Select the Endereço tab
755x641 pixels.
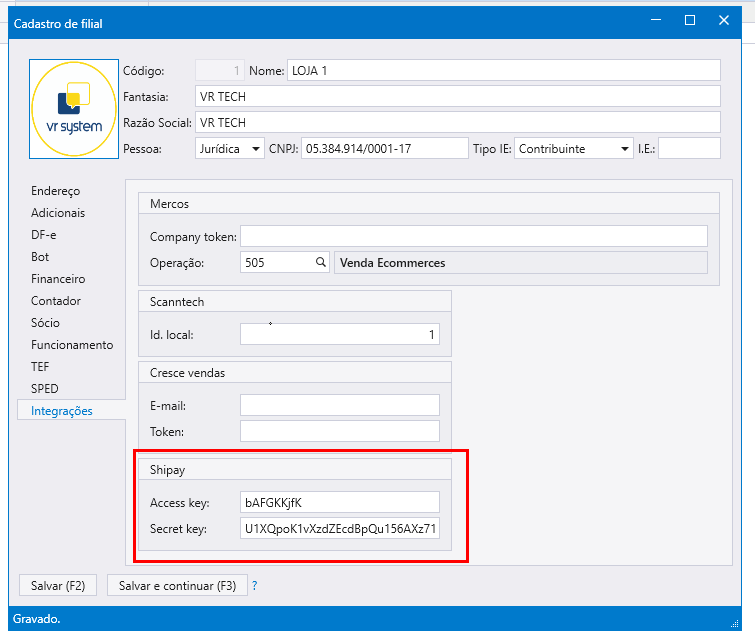pyautogui.click(x=55, y=191)
